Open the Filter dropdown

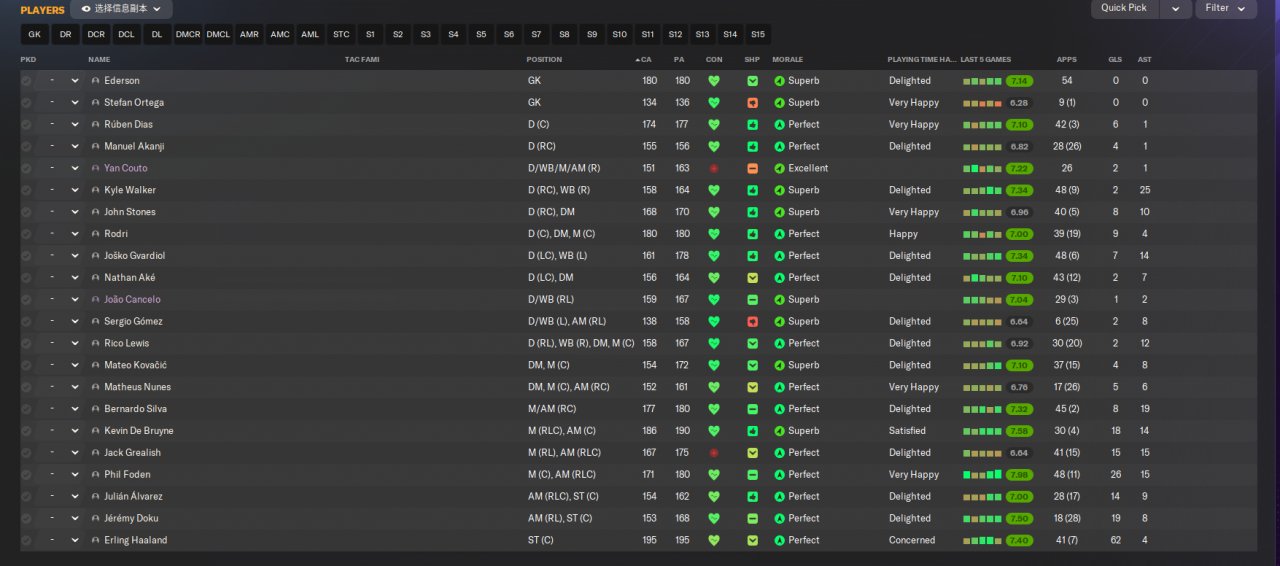click(x=1226, y=8)
